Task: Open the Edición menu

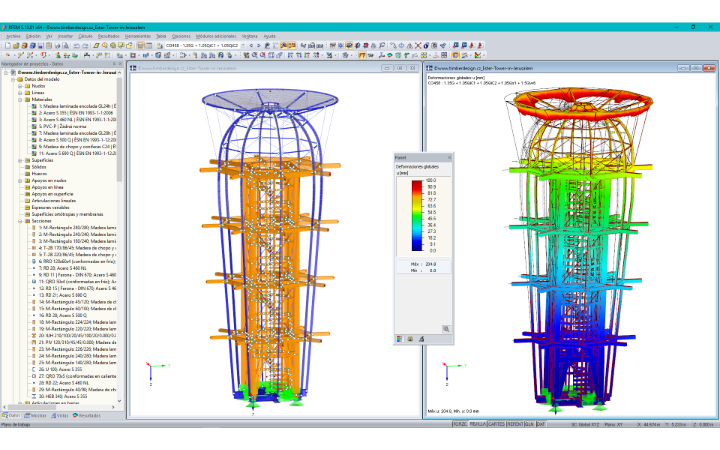Action: tap(33, 36)
